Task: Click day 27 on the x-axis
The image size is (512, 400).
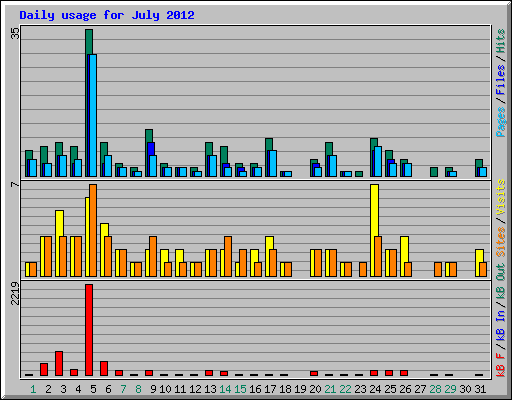Action: click(420, 389)
